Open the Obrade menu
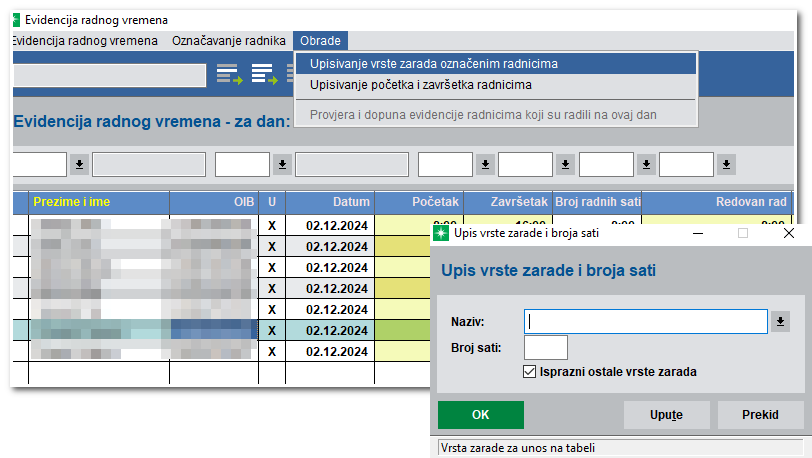Image resolution: width=812 pixels, height=458 pixels. (x=321, y=41)
